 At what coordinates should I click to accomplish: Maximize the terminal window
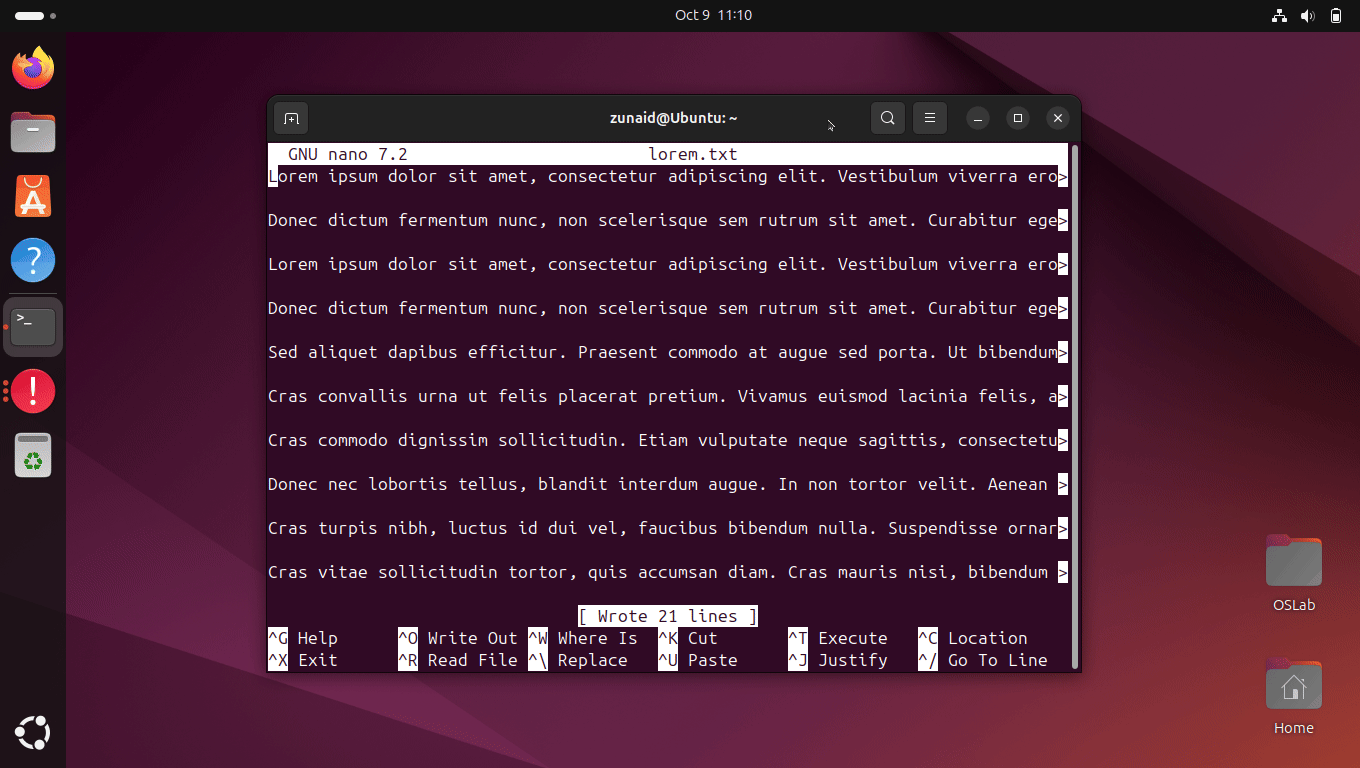point(1017,118)
